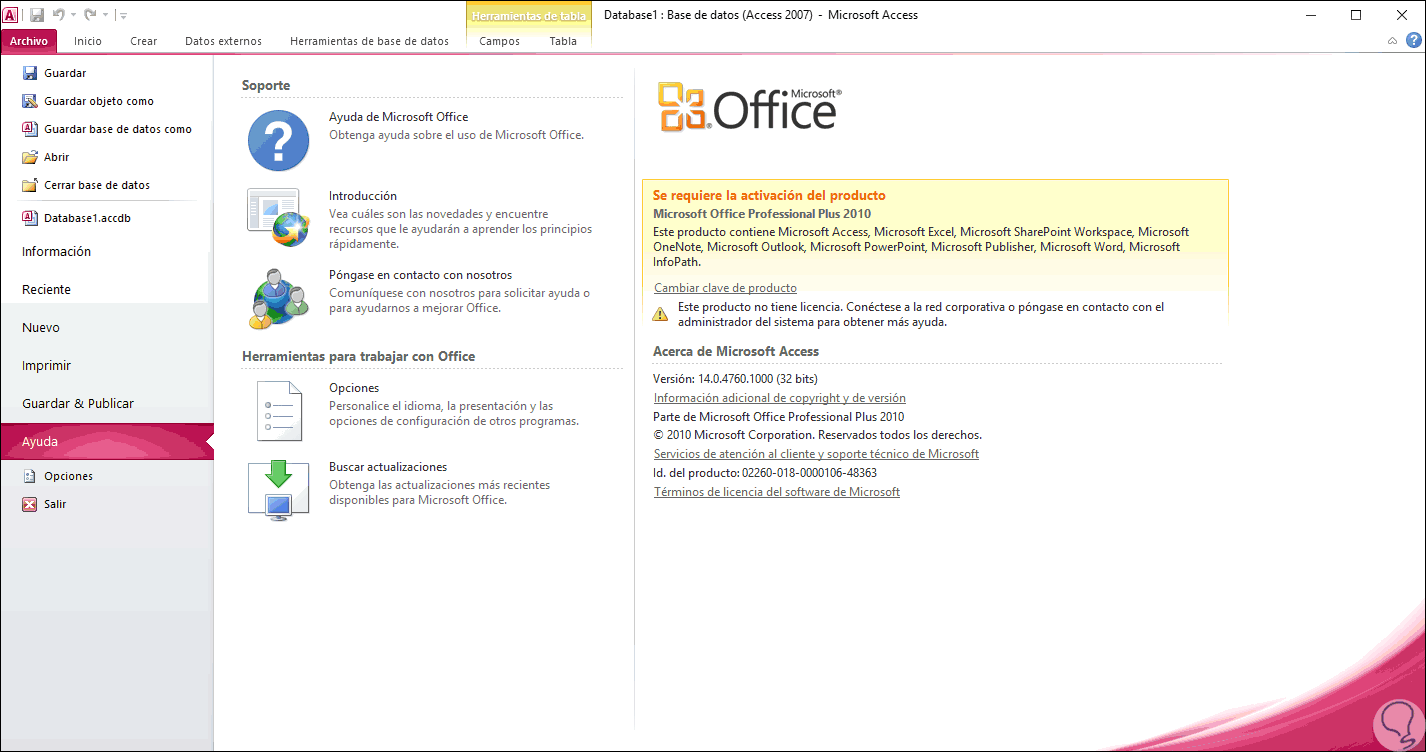Click Abrir in the left menu

click(46, 157)
